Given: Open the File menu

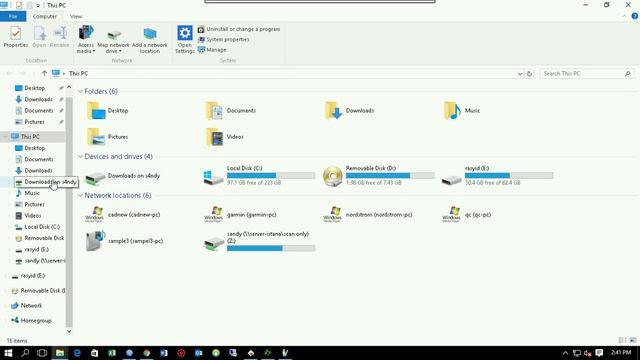Looking at the screenshot, I should 13,16.
